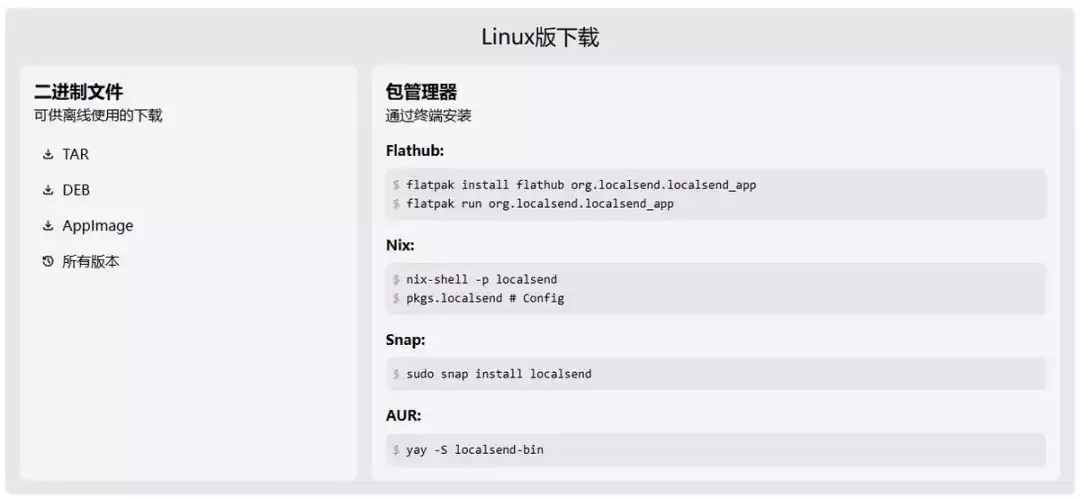Click the history icon beside 所有版本
Viewport: 1080px width, 499px height.
click(47, 262)
